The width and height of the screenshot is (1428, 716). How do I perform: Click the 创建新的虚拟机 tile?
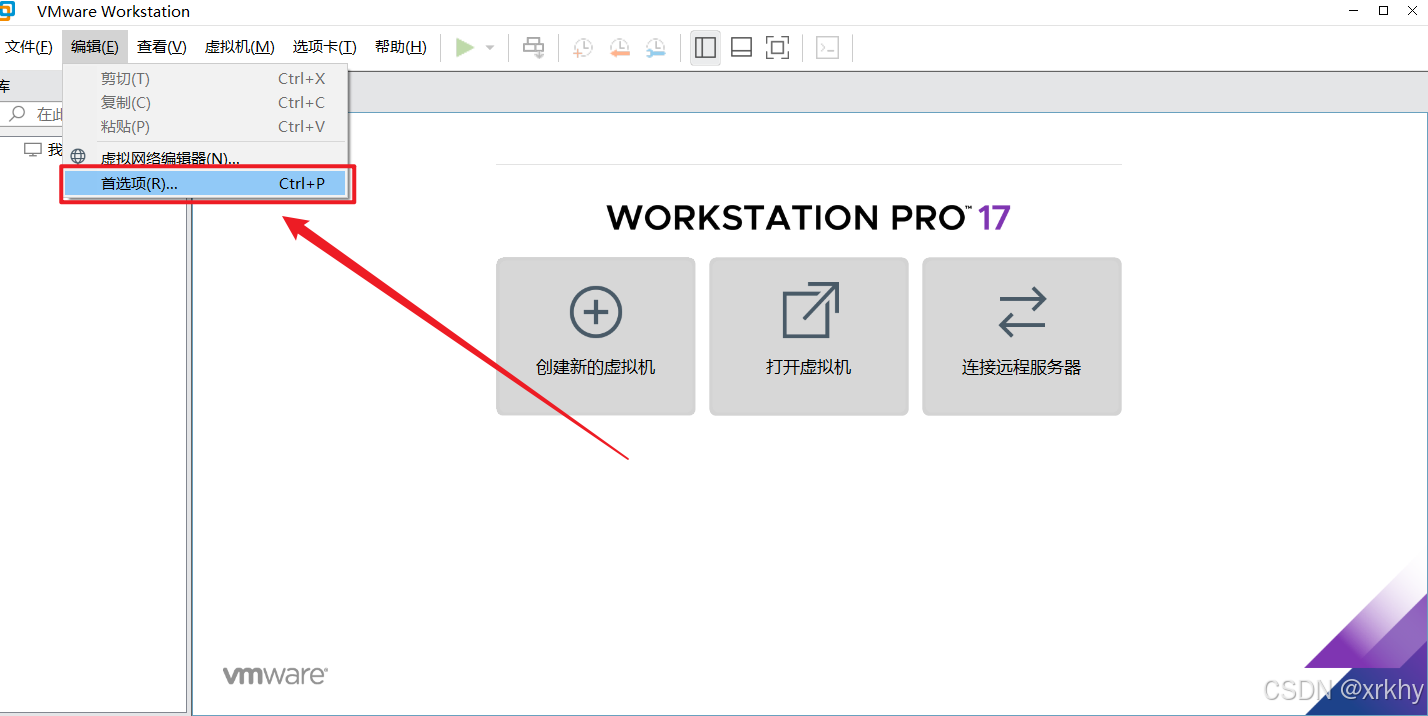click(x=596, y=336)
